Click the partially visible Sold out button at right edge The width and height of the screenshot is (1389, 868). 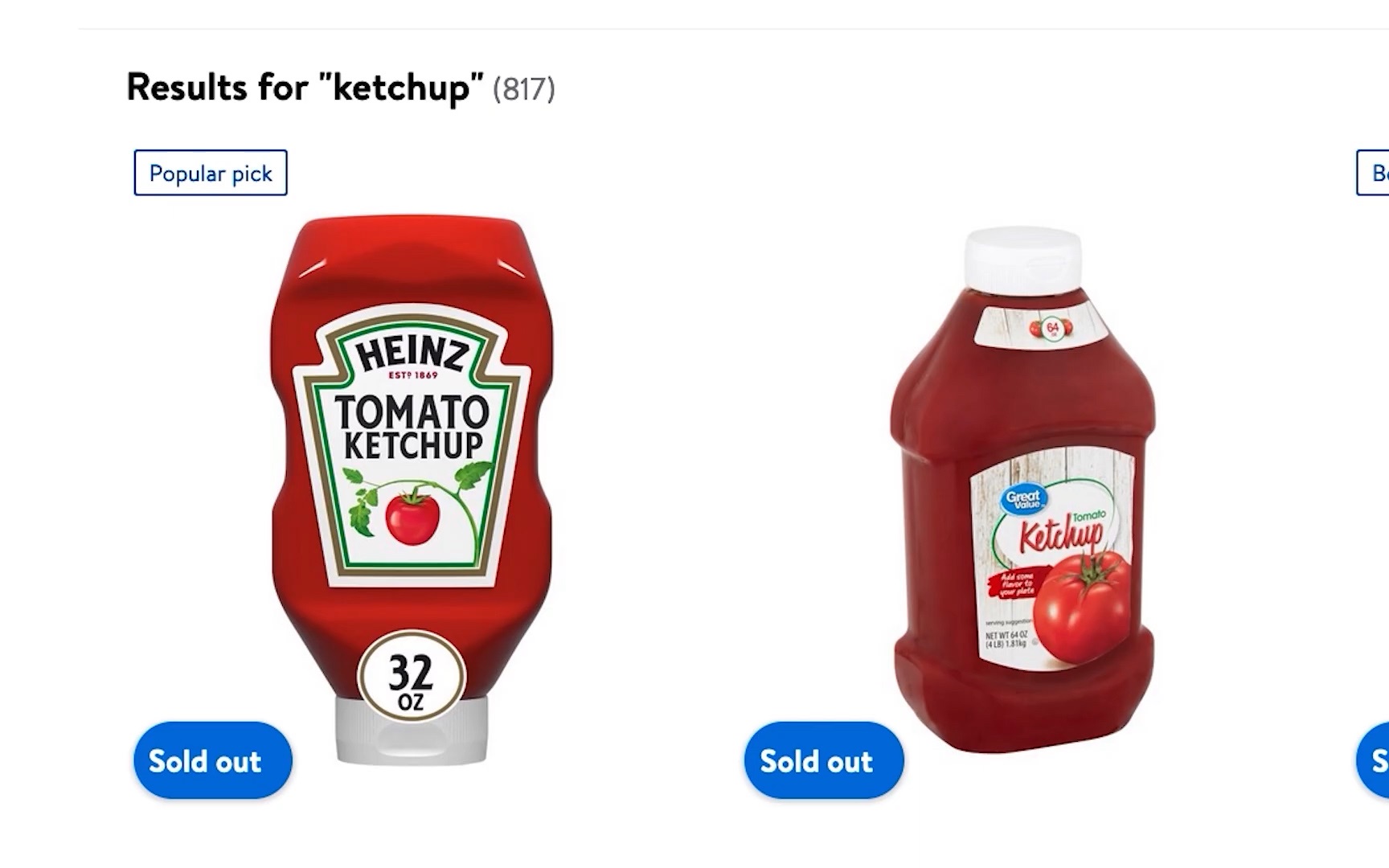[1375, 760]
